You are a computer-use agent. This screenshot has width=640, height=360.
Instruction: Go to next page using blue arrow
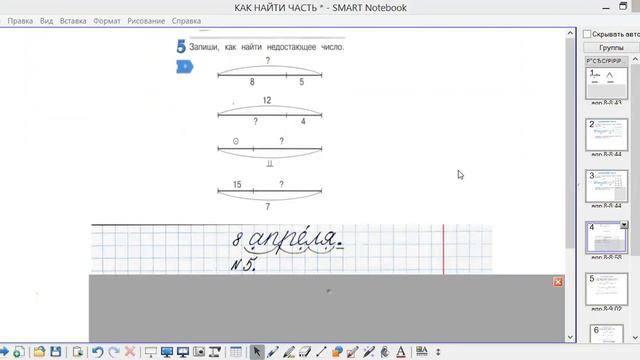[x=4, y=351]
